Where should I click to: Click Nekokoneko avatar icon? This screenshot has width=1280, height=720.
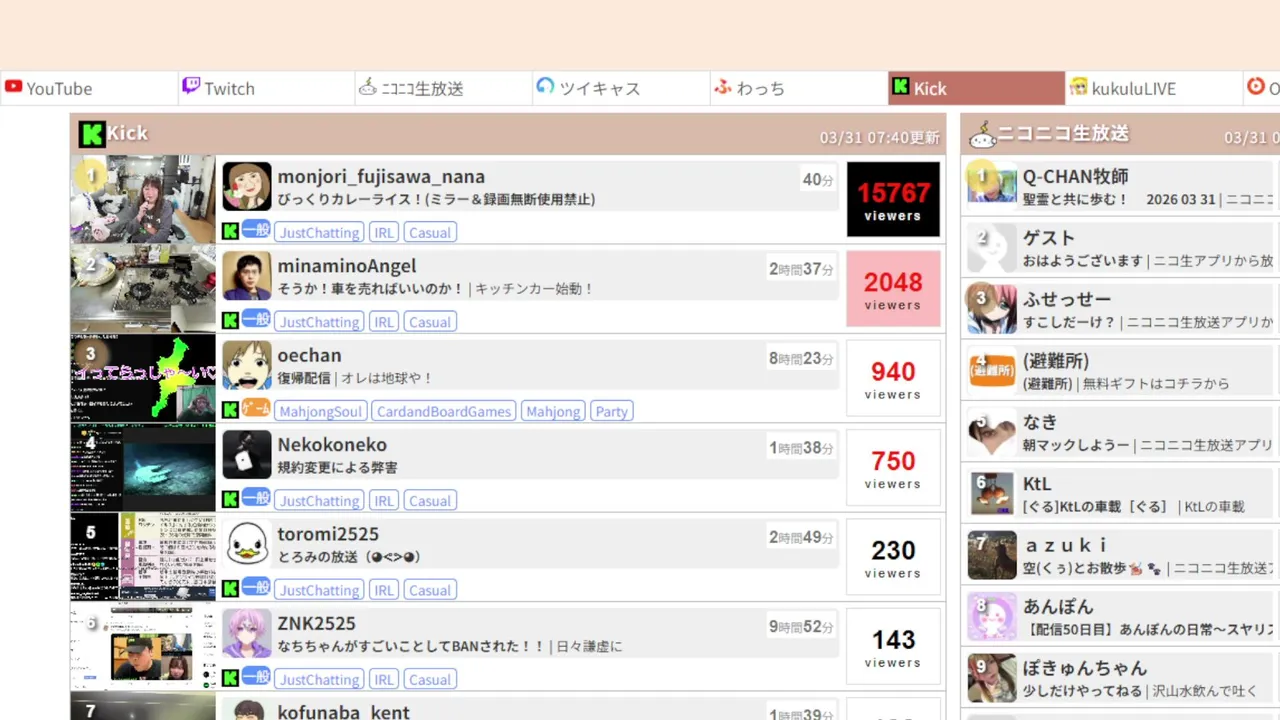pyautogui.click(x=247, y=455)
